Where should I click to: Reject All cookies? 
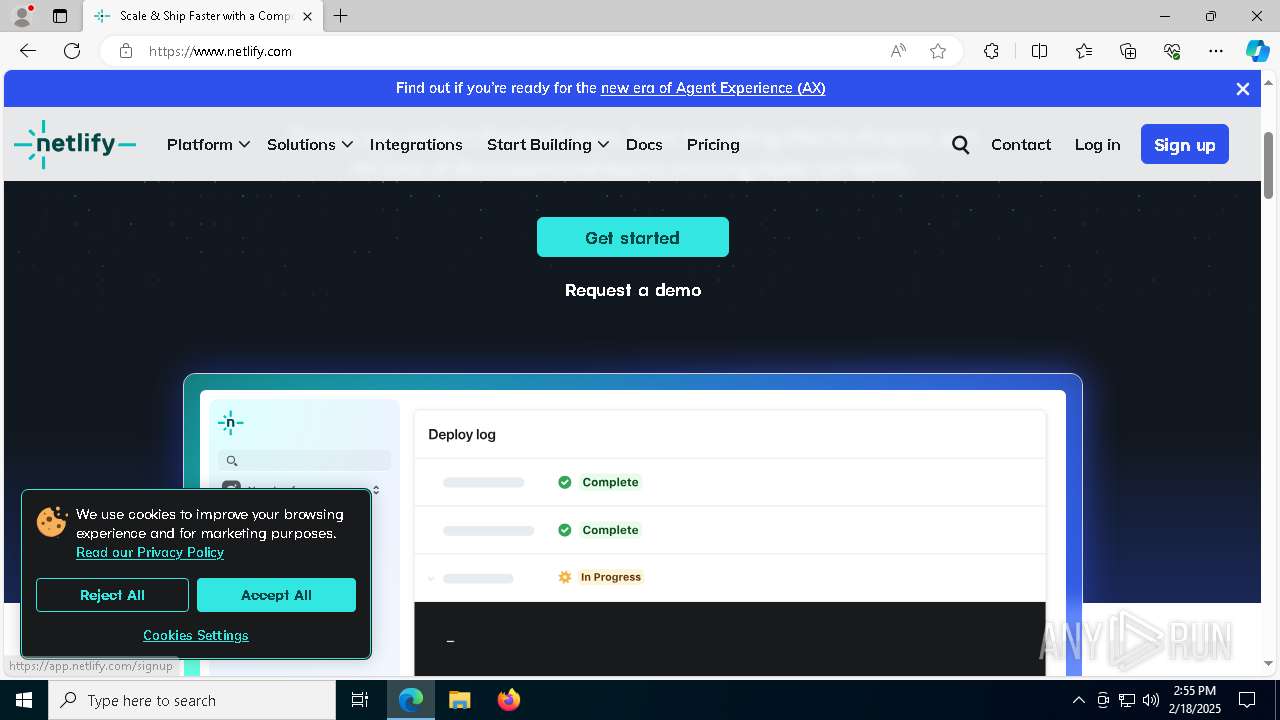coord(112,595)
